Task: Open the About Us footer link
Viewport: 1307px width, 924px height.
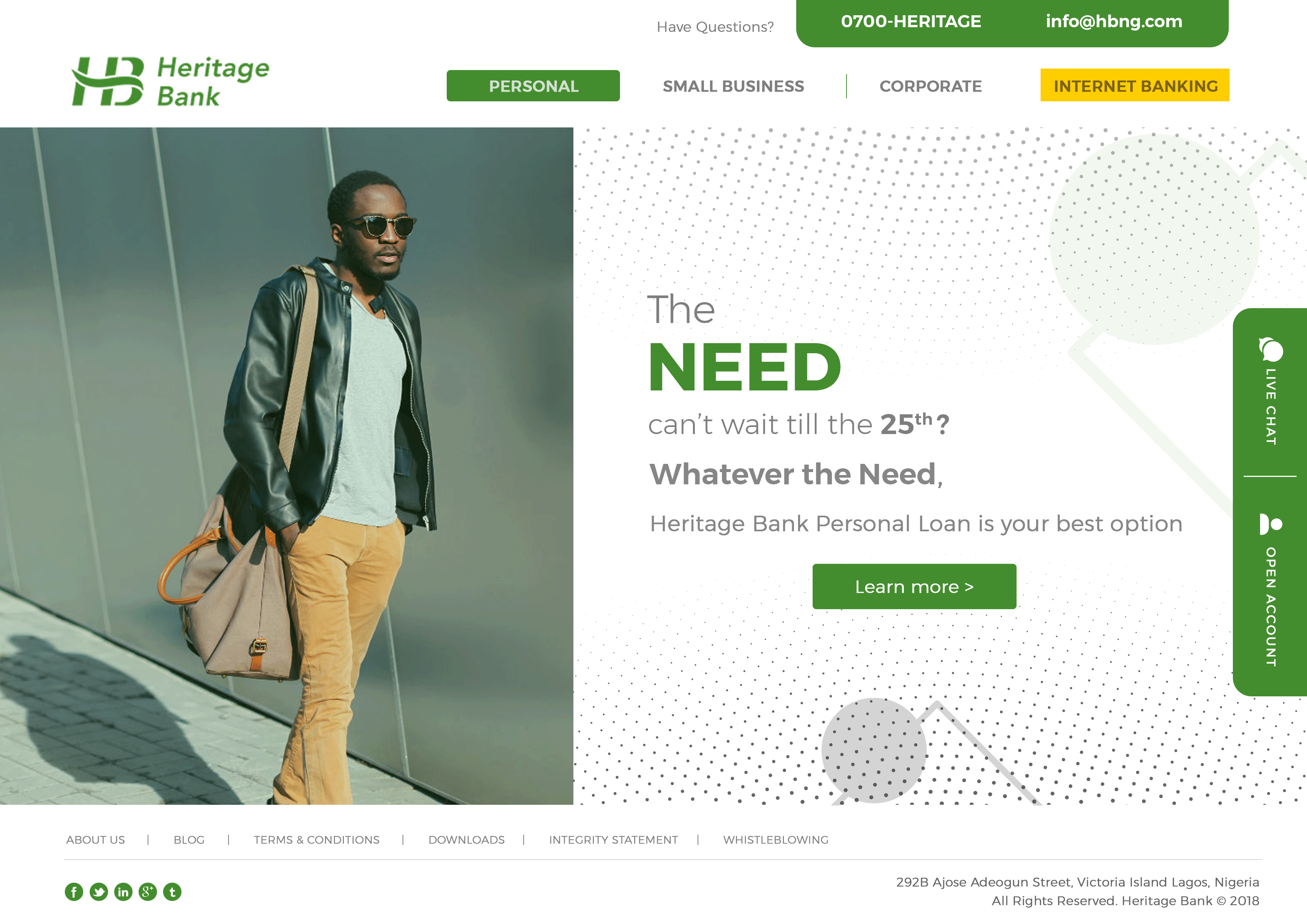Action: 96,840
